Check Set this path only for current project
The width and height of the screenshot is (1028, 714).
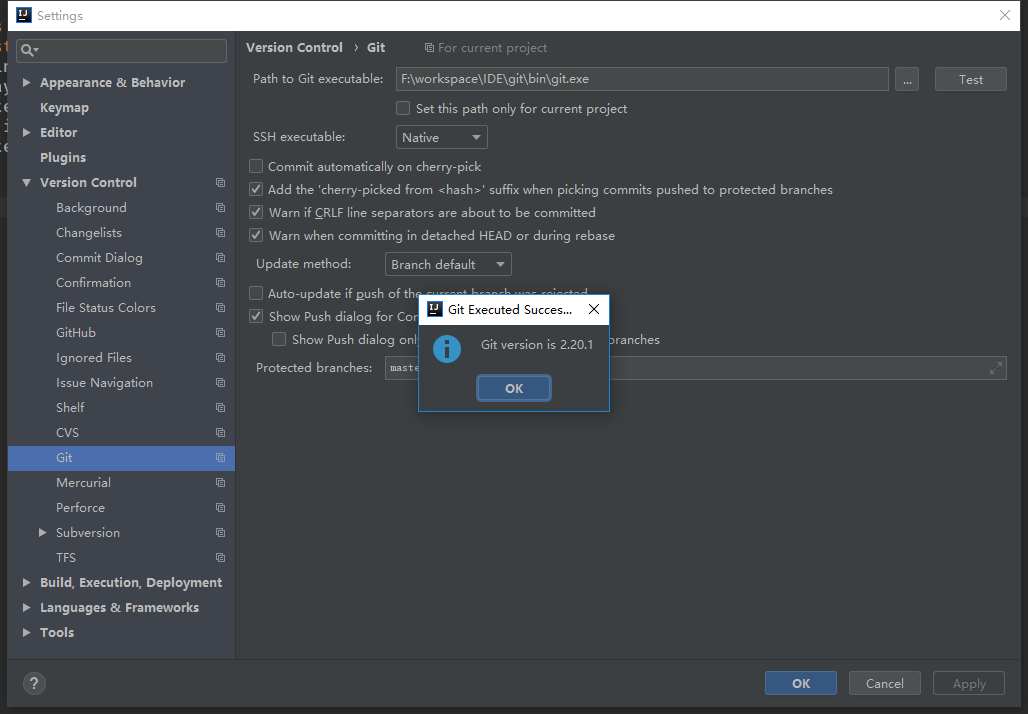click(x=403, y=108)
